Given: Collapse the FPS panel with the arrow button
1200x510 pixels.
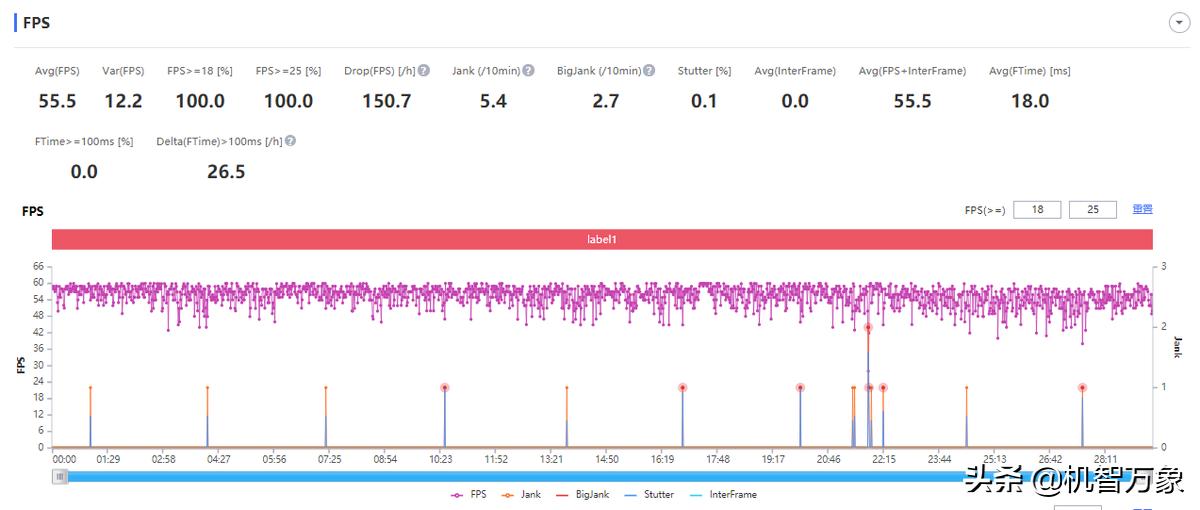Looking at the screenshot, I should pyautogui.click(x=1178, y=24).
